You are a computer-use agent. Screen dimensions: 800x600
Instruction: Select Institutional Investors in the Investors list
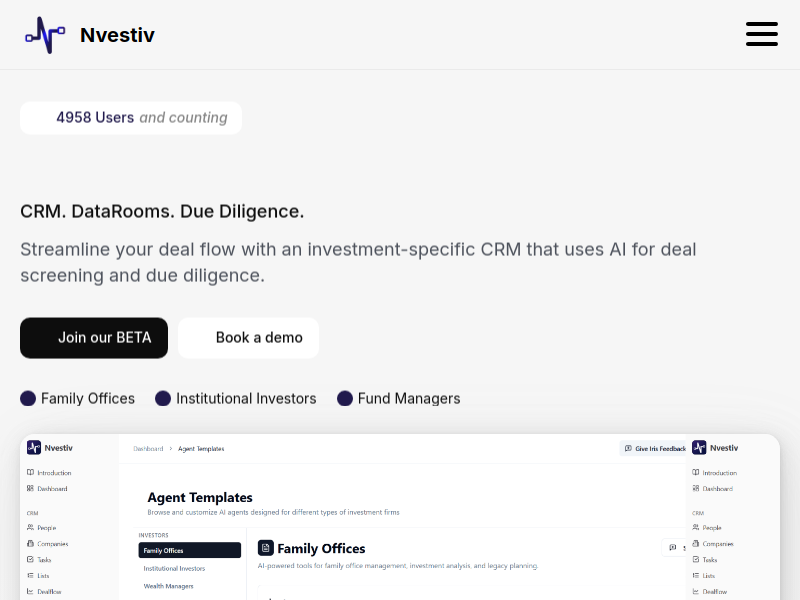[x=174, y=568]
